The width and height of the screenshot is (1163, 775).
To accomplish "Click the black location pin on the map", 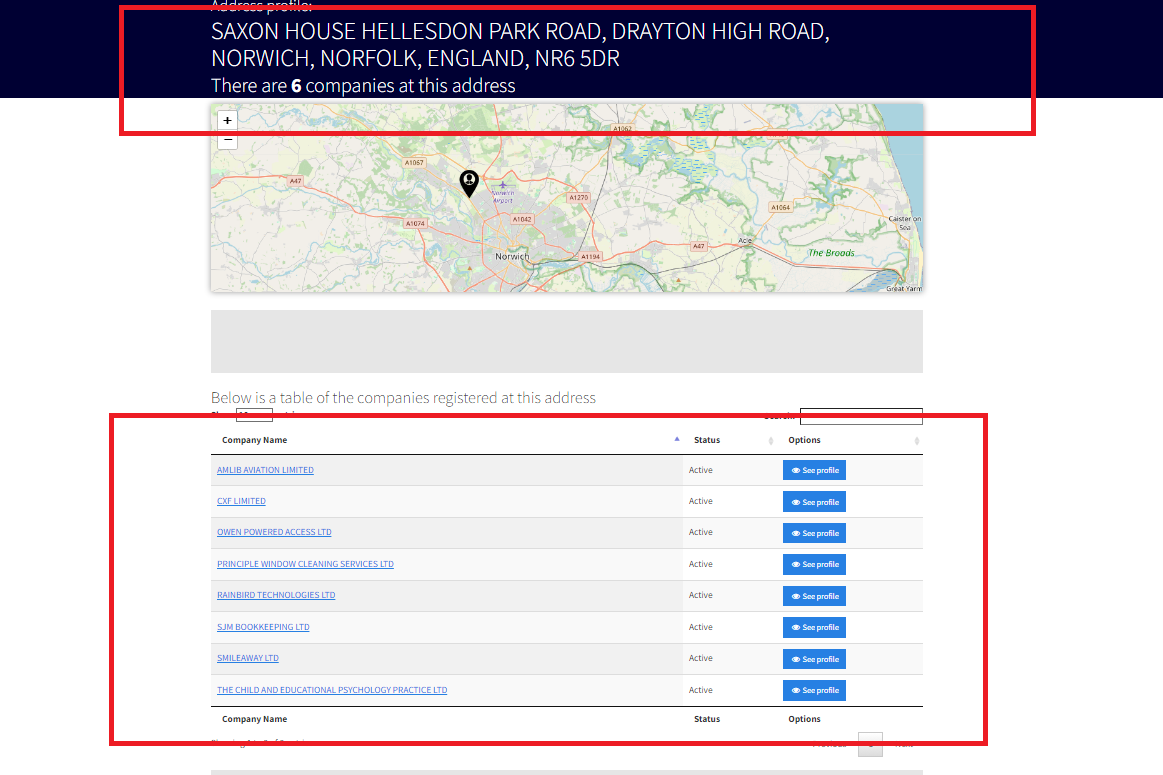I will tap(469, 183).
